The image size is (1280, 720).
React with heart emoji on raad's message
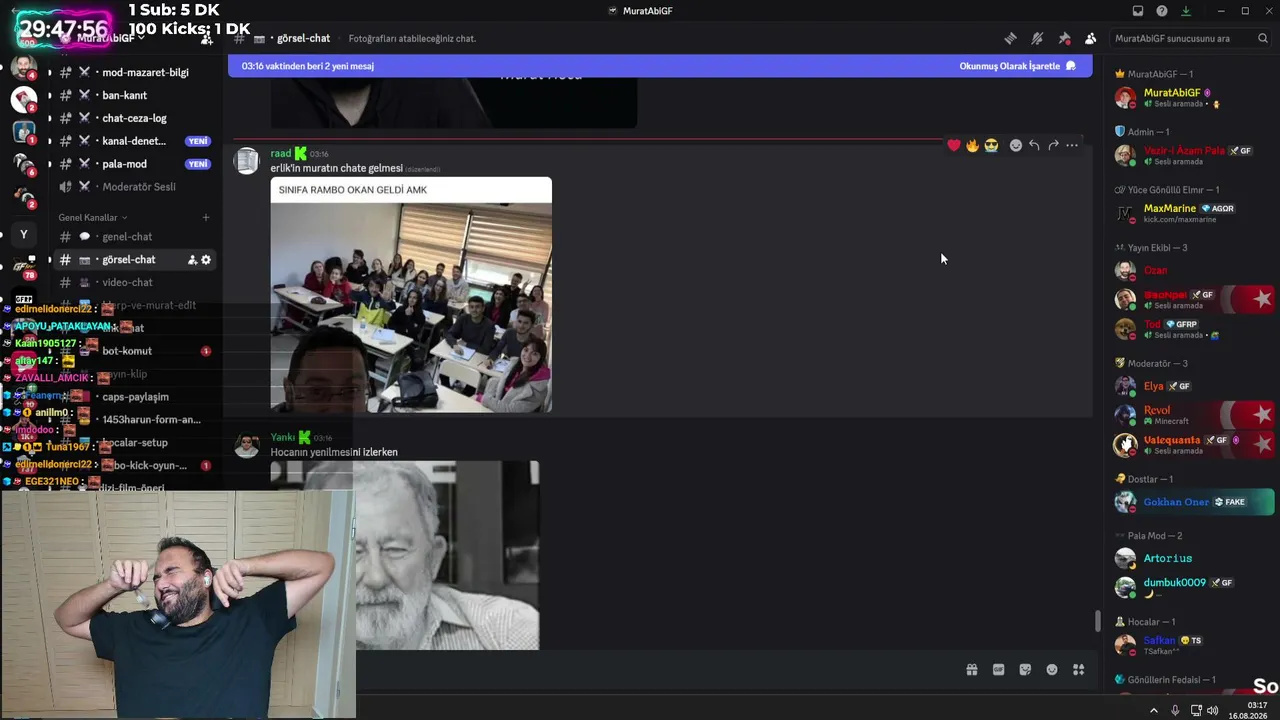[x=954, y=145]
